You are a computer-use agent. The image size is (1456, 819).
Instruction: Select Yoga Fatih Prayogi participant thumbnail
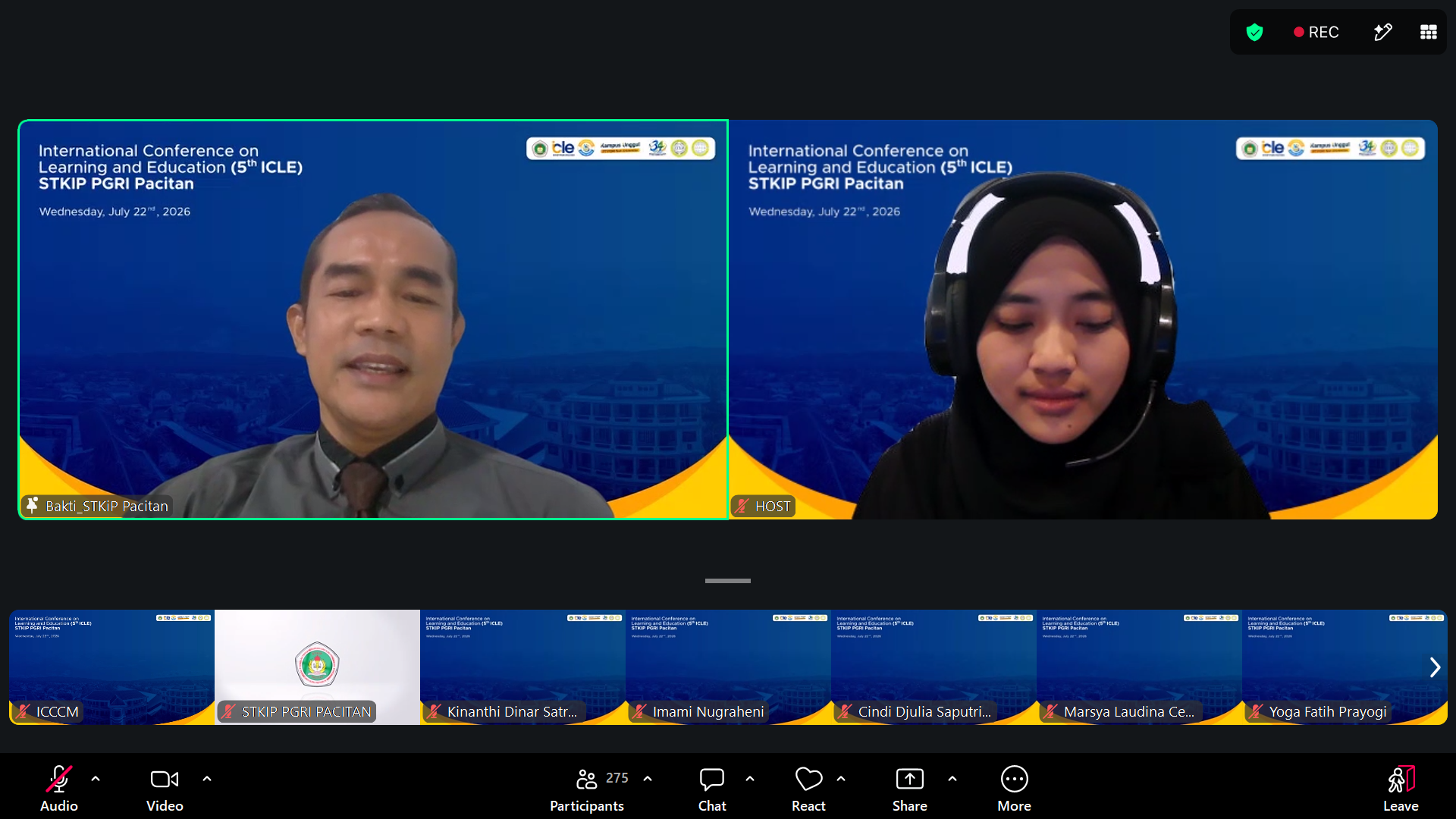[1345, 667]
